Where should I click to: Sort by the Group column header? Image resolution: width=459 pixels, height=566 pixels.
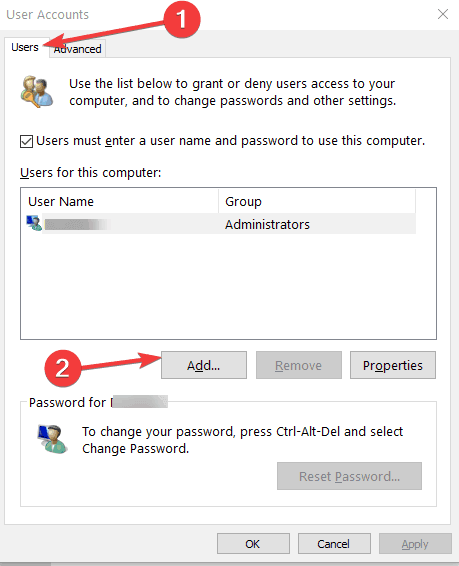click(317, 201)
